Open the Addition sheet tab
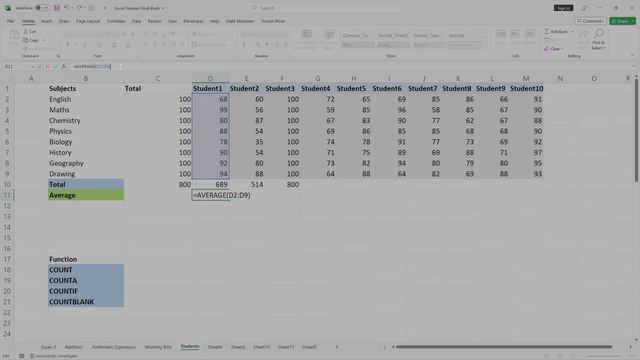640x360 pixels. click(x=74, y=347)
